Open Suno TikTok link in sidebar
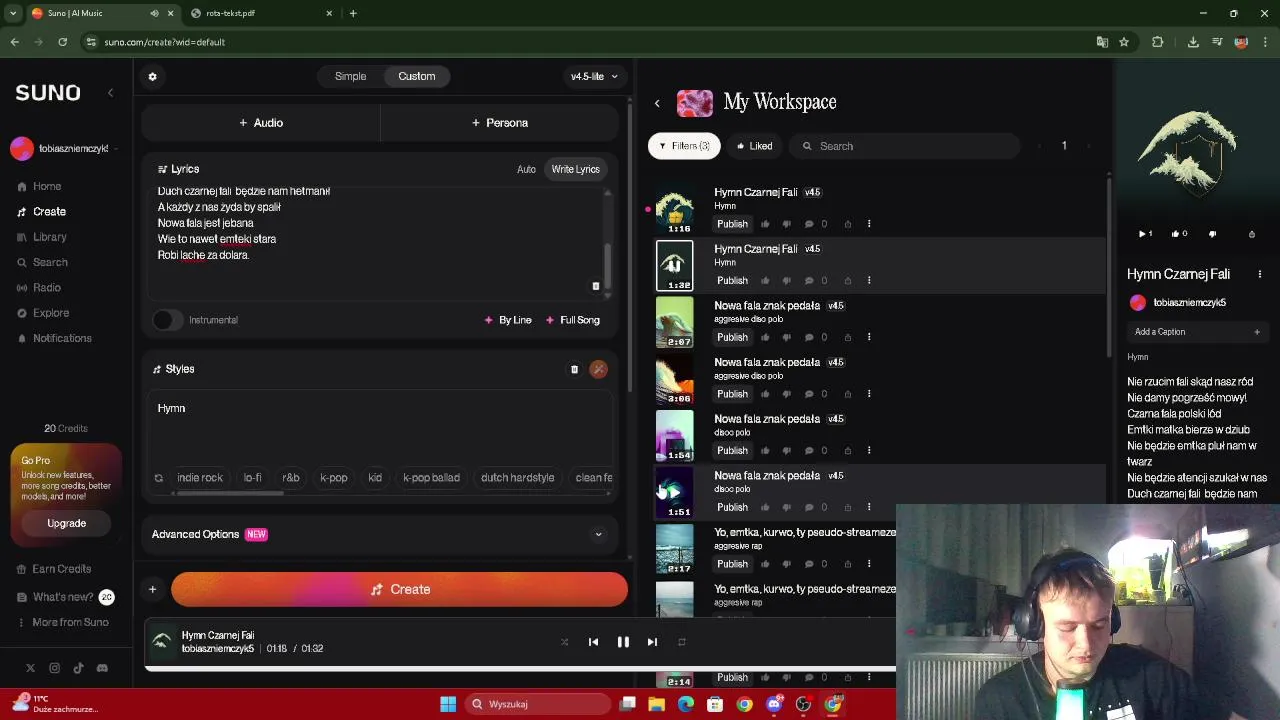This screenshot has height=720, width=1280. (78, 668)
